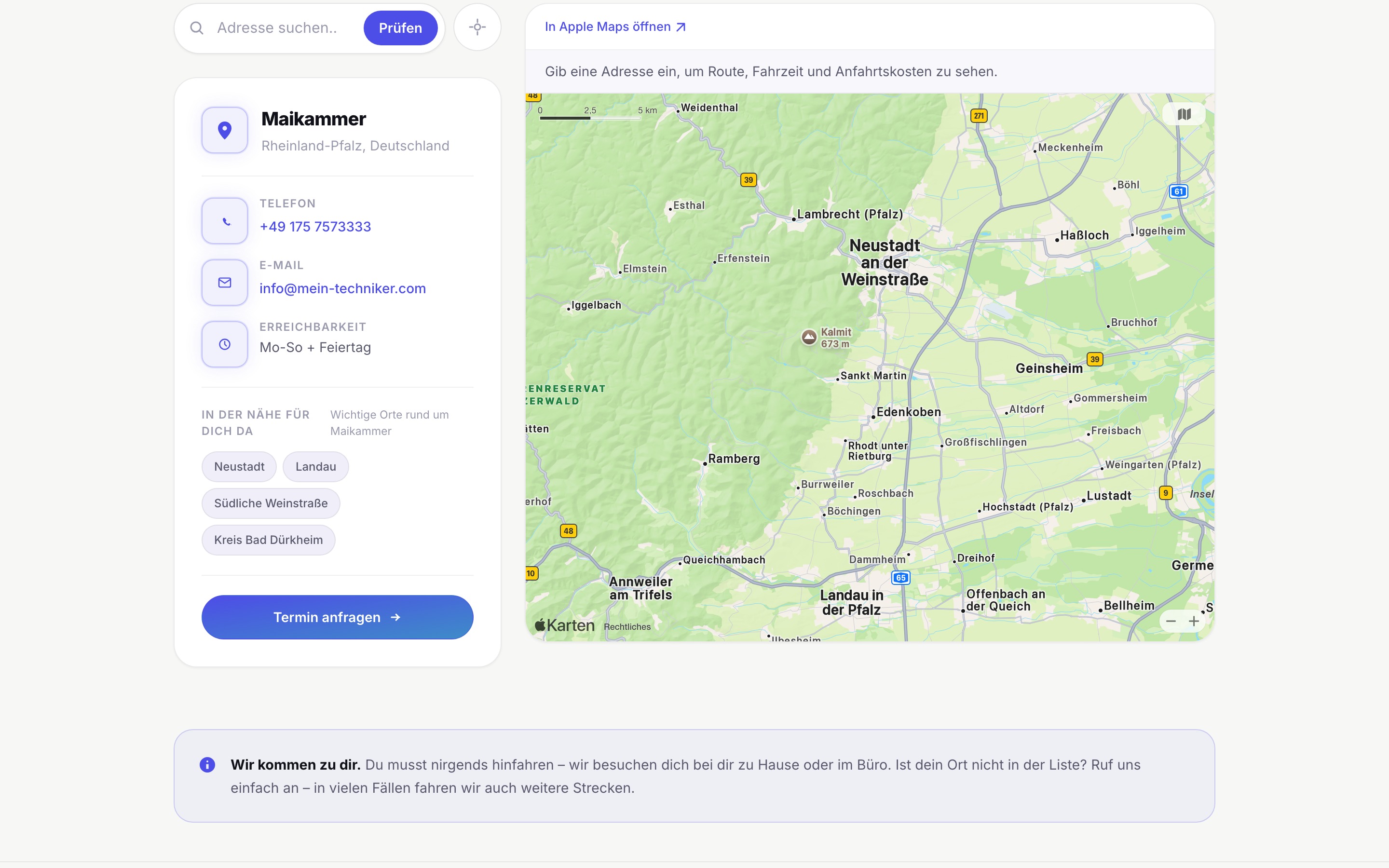This screenshot has height=868, width=1389.
Task: Click the Rechtliches link on the map
Action: [627, 626]
